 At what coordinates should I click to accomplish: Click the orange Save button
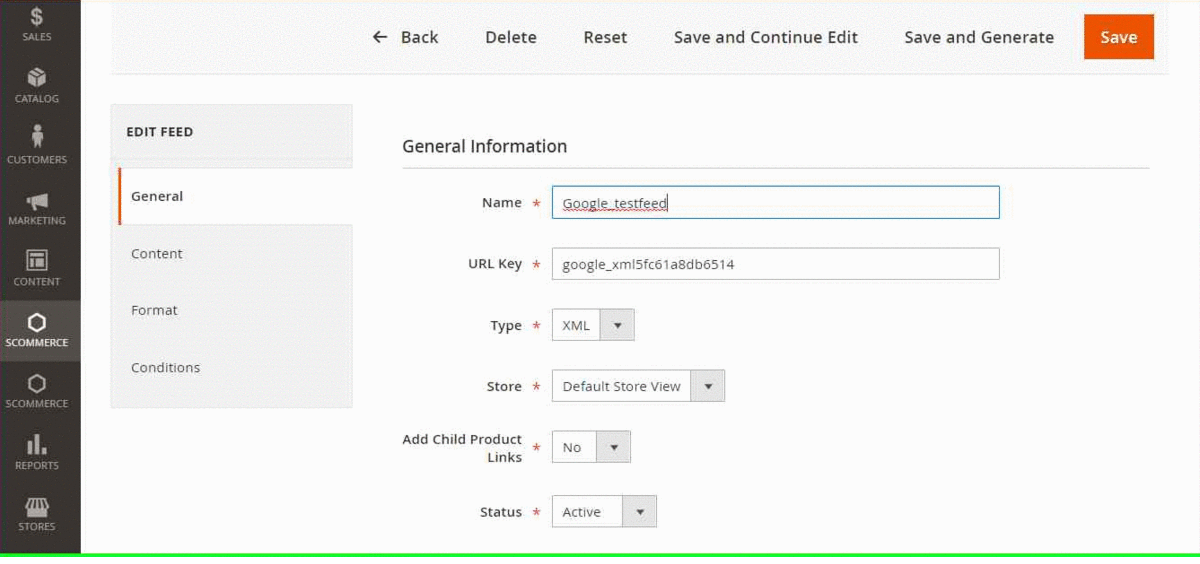pos(1118,37)
